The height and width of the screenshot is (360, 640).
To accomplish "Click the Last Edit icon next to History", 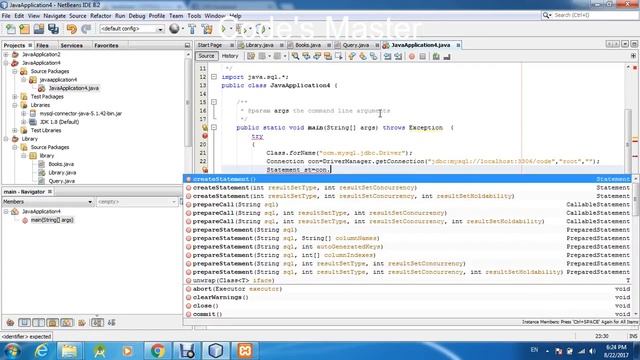I will (x=251, y=56).
